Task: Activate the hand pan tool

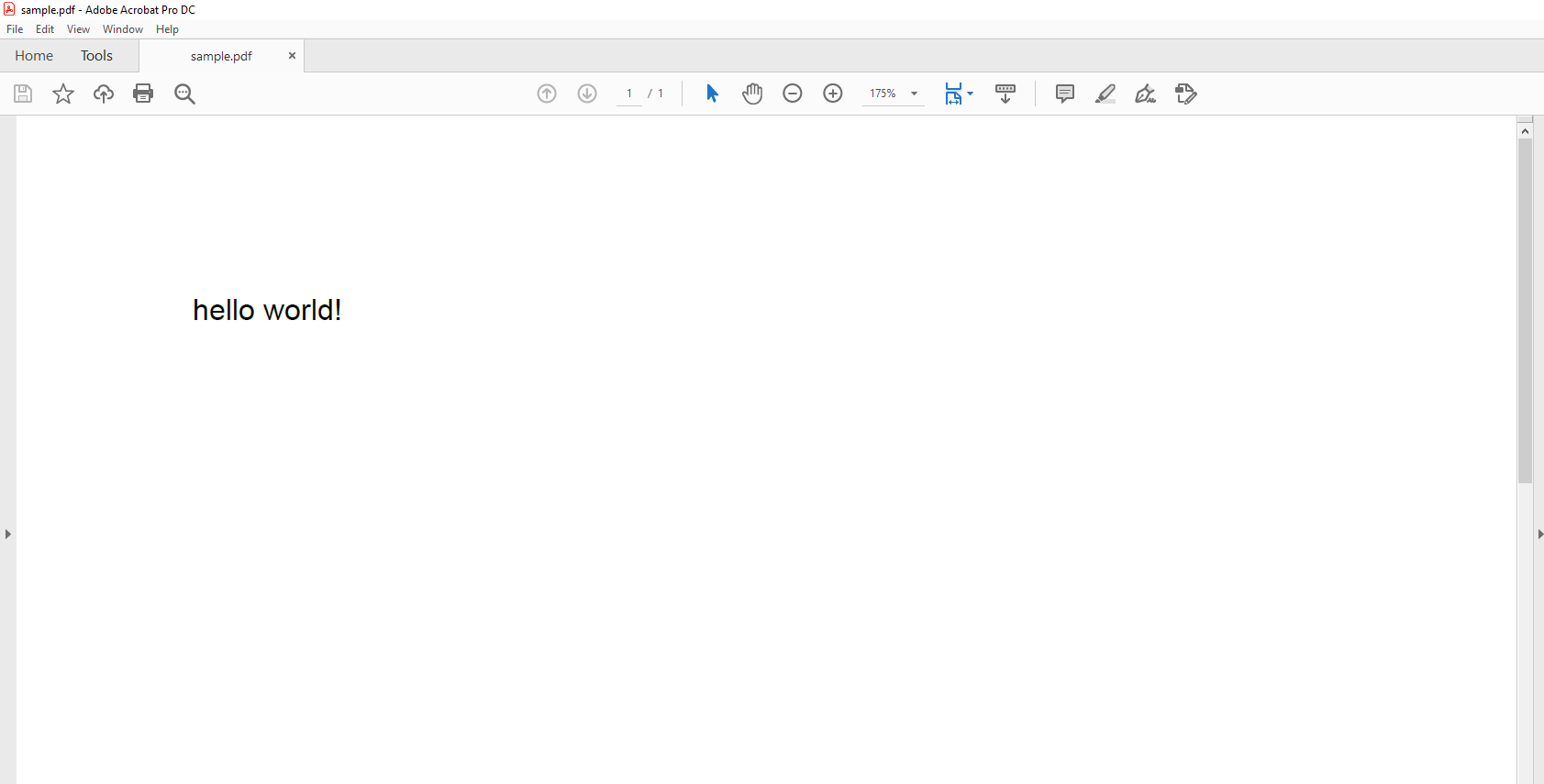Action: tap(752, 94)
